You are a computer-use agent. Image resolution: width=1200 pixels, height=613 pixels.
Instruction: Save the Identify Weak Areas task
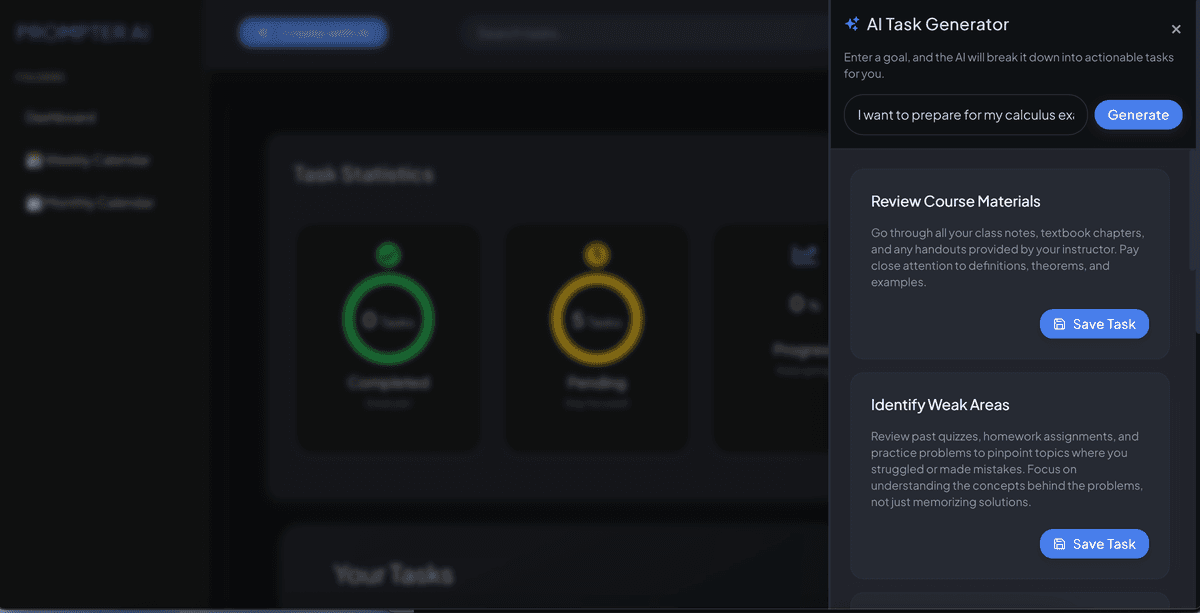[x=1094, y=544]
